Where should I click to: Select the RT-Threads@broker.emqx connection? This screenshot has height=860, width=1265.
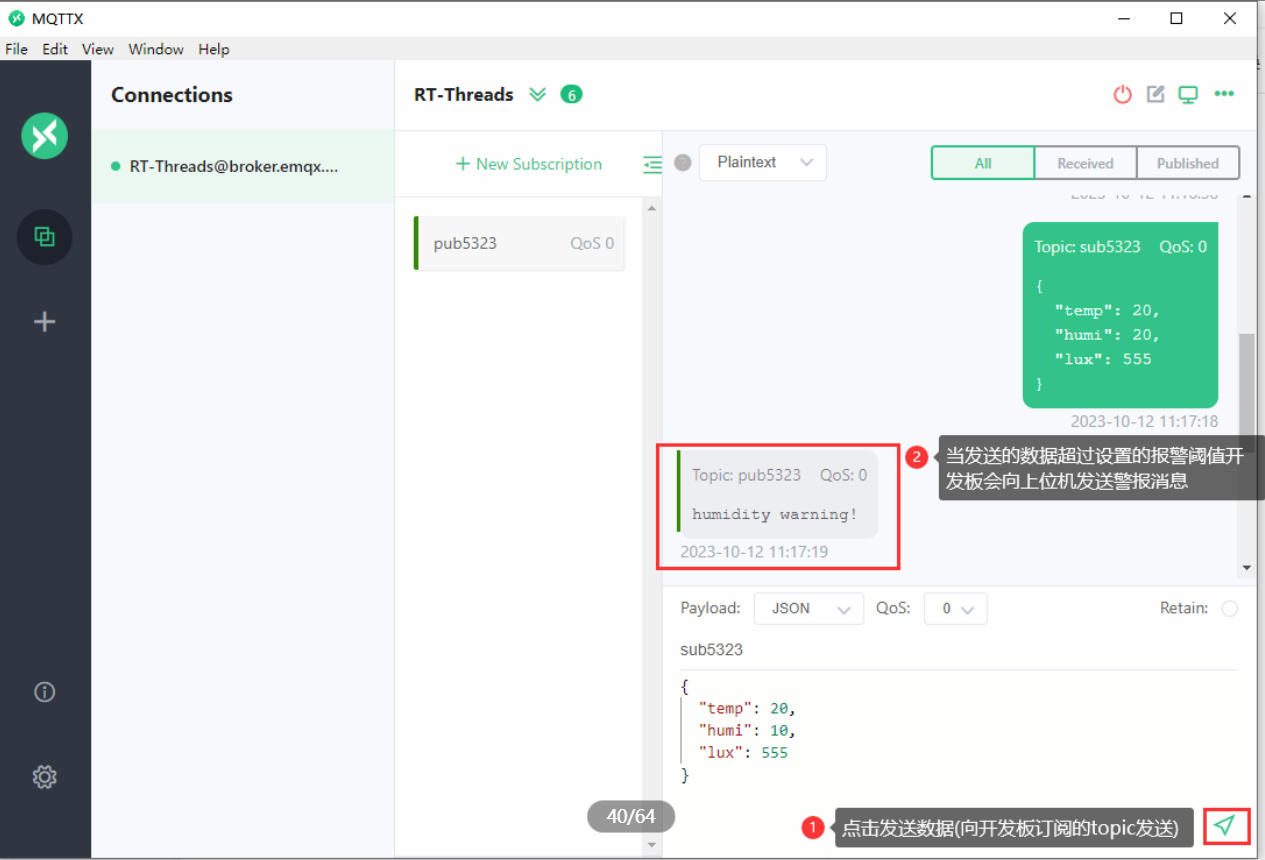point(243,166)
